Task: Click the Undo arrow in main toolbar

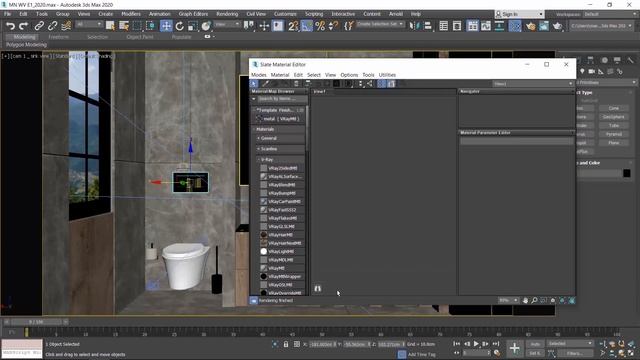Action: (x=10, y=26)
